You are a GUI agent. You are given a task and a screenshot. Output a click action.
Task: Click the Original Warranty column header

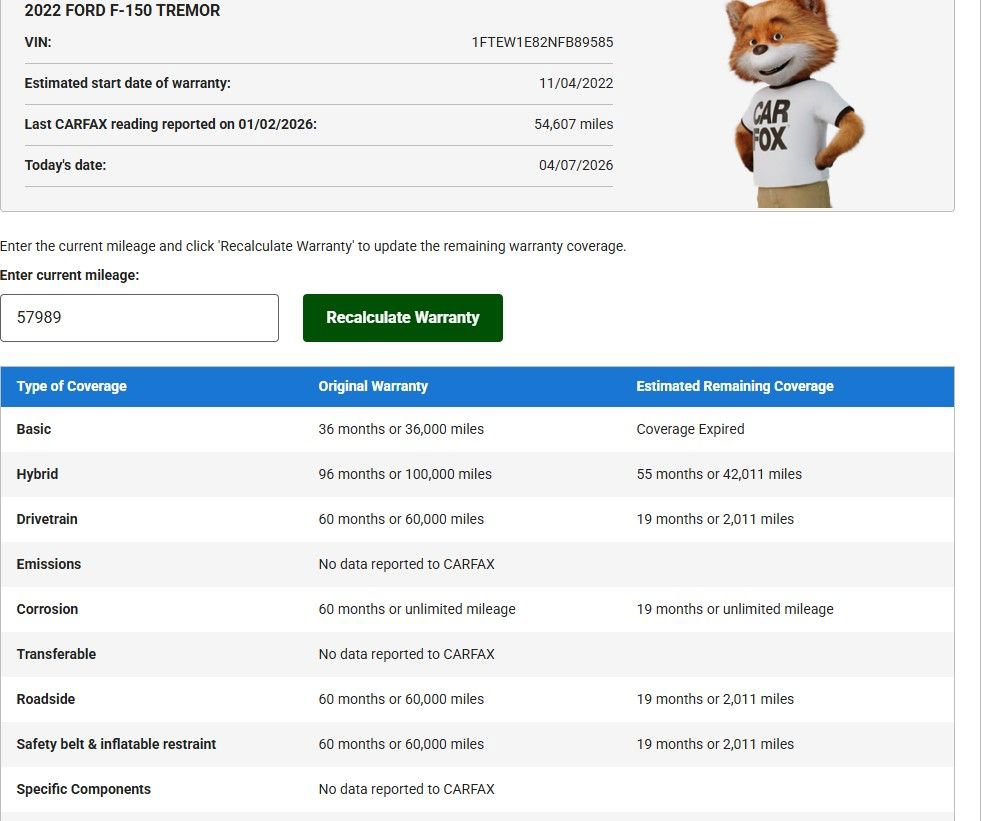click(x=373, y=386)
